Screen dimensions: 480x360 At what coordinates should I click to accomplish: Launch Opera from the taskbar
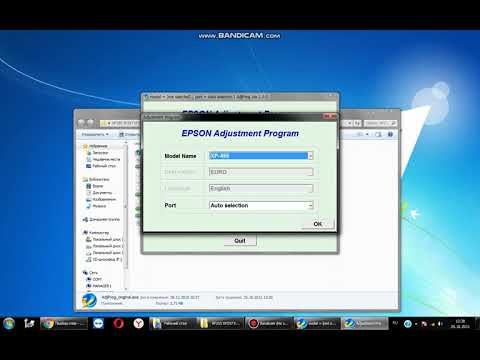point(118,323)
